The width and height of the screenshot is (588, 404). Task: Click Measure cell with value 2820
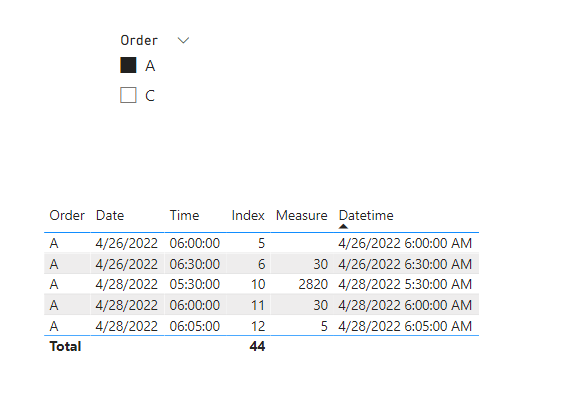[313, 284]
